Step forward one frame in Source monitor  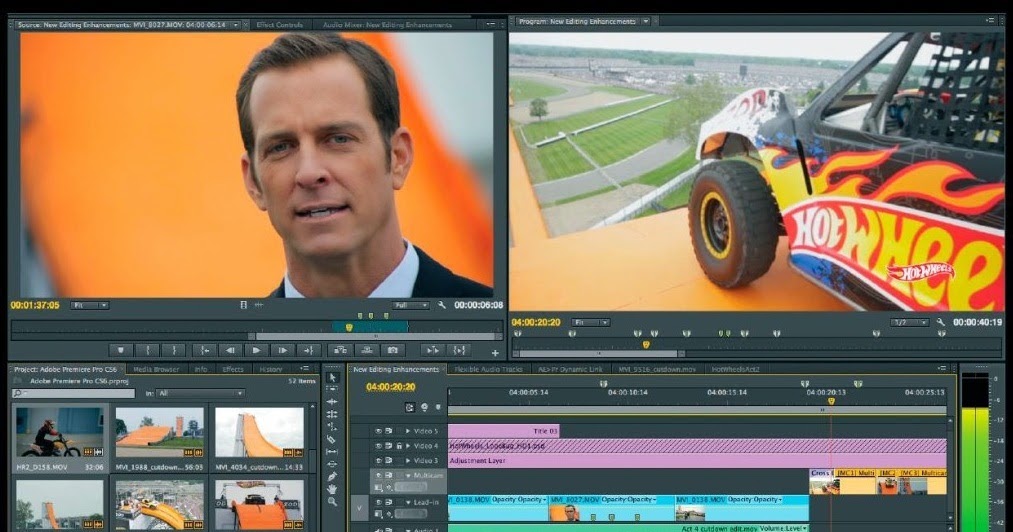[283, 350]
